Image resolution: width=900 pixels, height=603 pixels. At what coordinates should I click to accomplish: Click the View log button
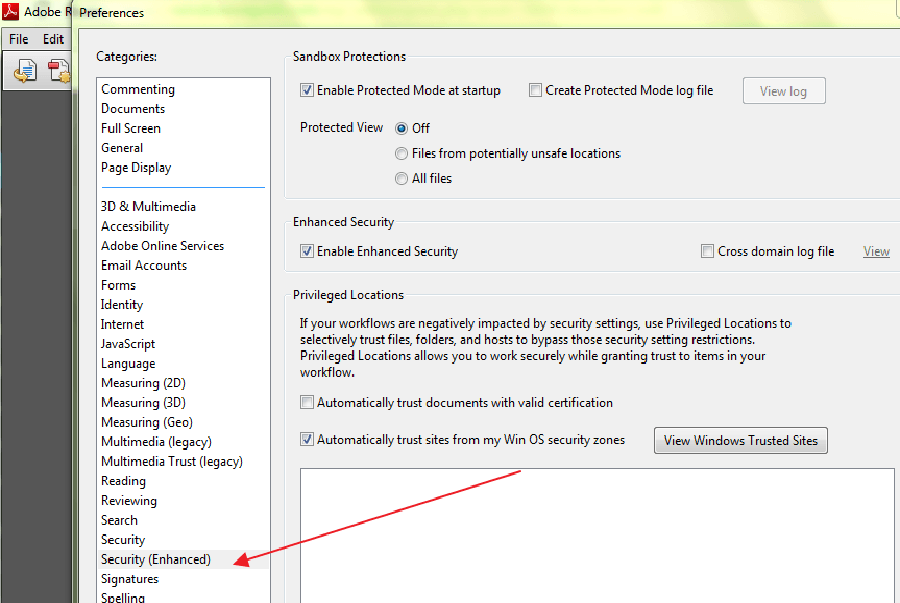(x=783, y=91)
